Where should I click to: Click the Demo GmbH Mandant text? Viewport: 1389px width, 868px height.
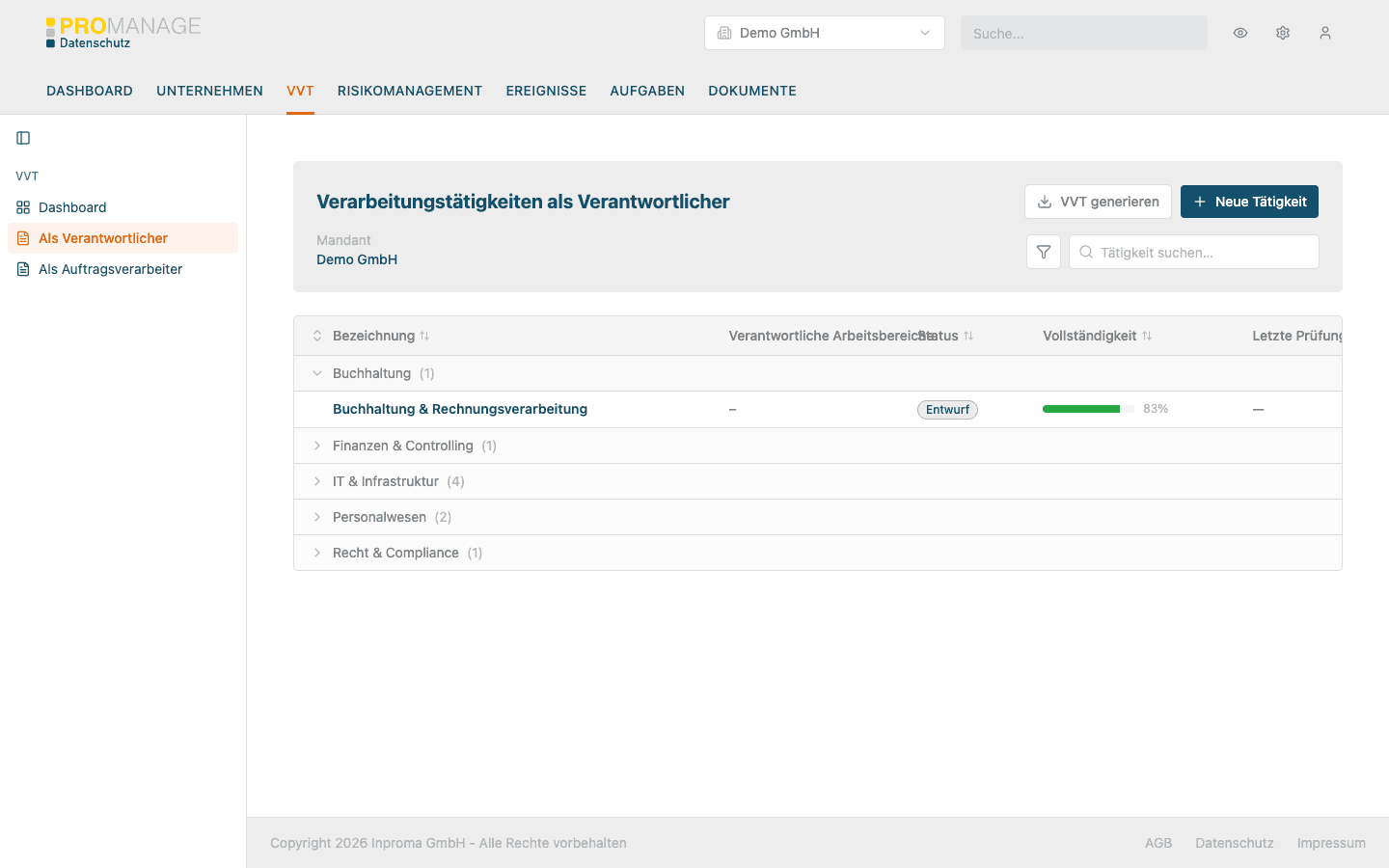click(357, 259)
